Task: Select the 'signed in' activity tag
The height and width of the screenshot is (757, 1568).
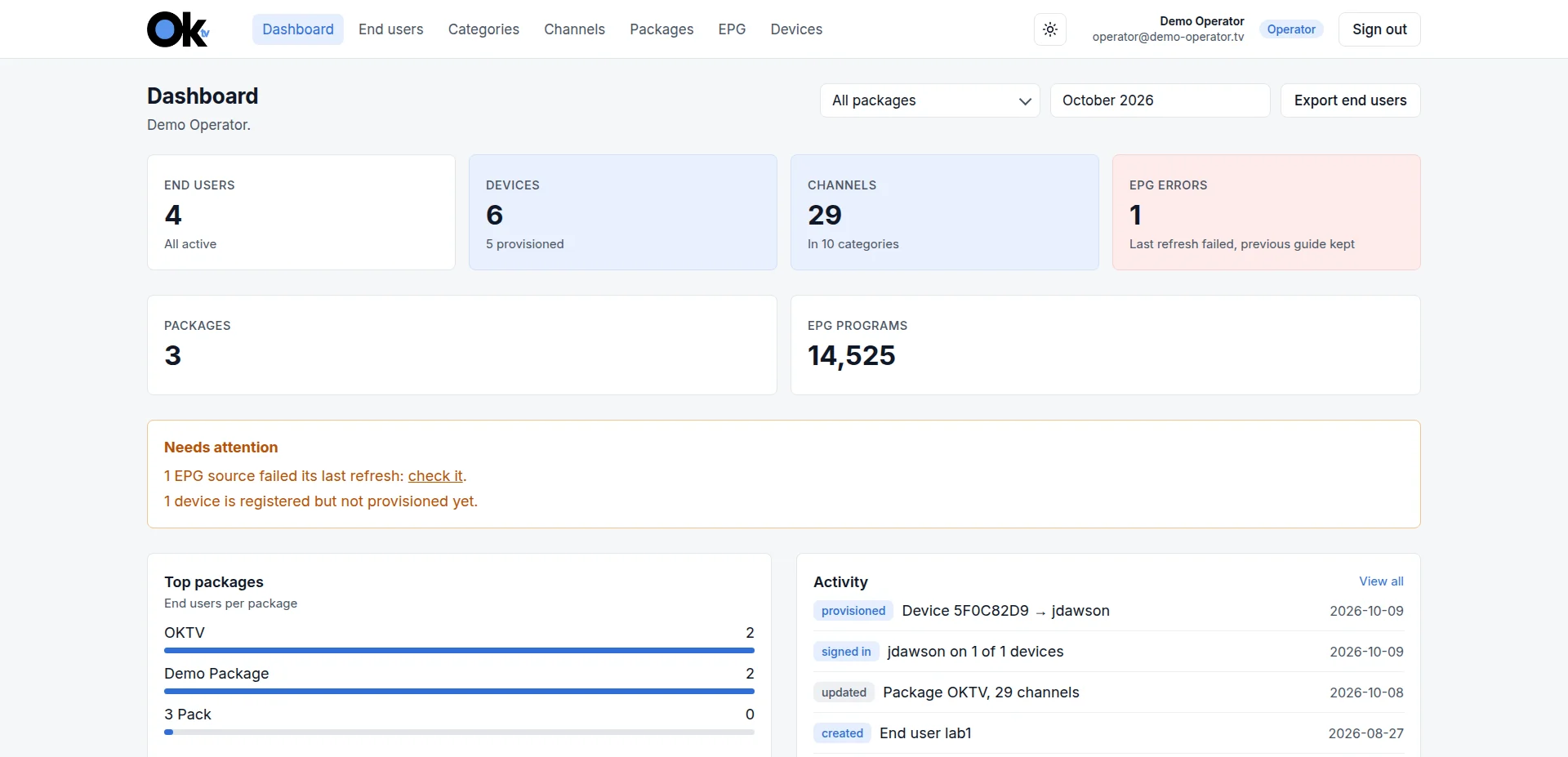Action: (x=846, y=652)
